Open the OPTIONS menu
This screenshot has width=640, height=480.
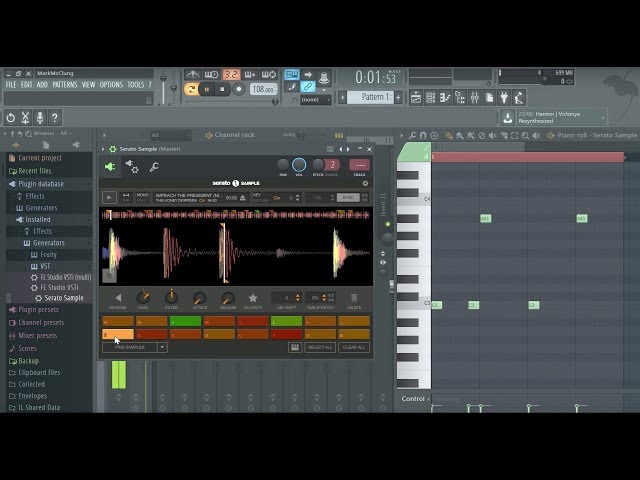point(111,84)
